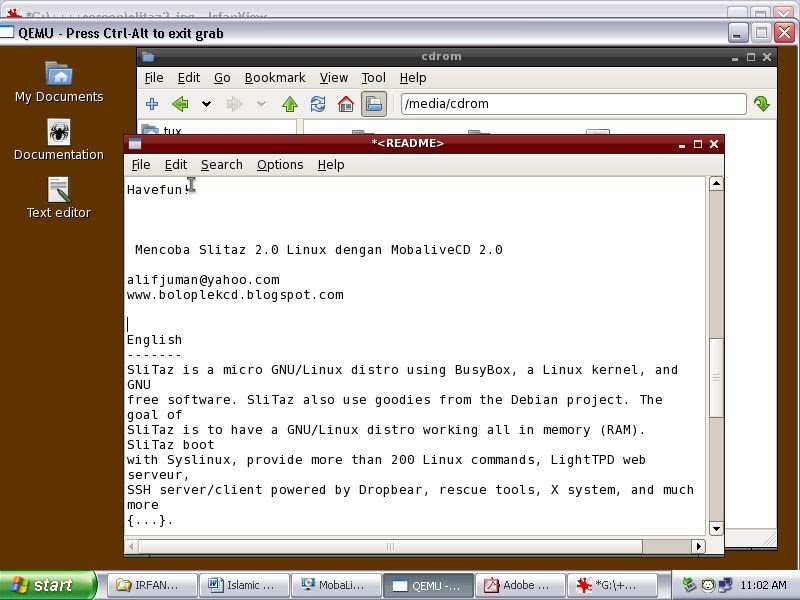800x600 pixels.
Task: Open Edit menu in cdrom window
Action: click(x=189, y=78)
